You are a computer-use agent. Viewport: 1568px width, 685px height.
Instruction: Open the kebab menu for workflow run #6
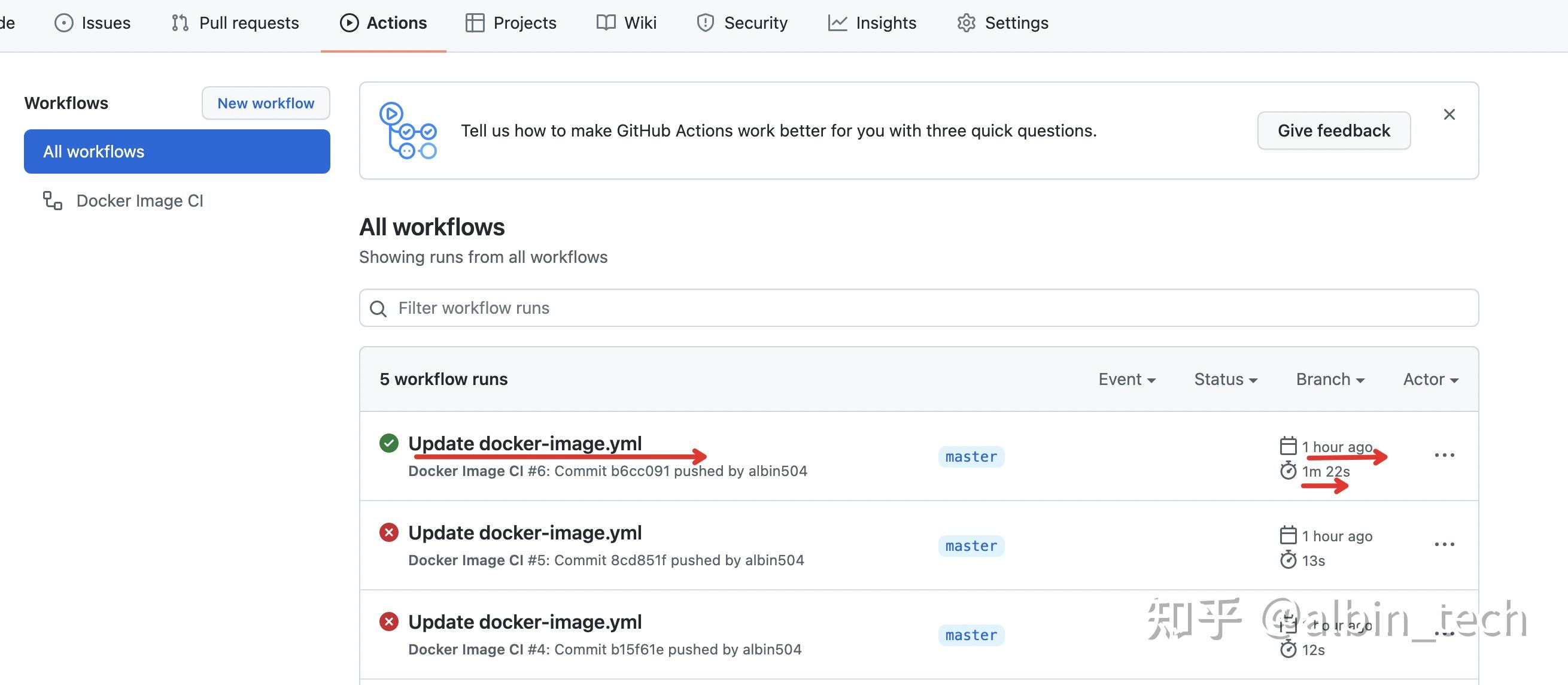tap(1445, 455)
